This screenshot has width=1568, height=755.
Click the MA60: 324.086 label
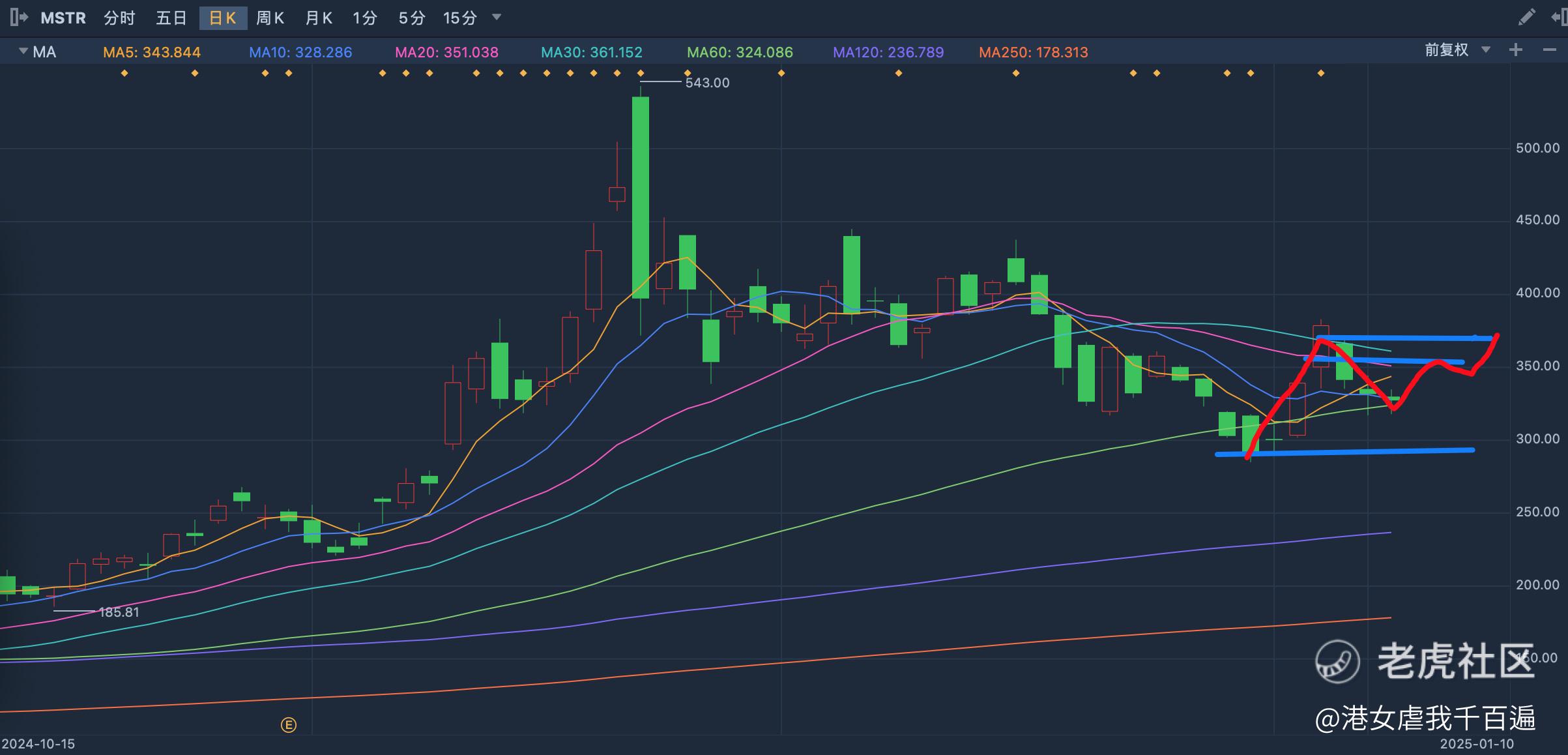coord(740,52)
